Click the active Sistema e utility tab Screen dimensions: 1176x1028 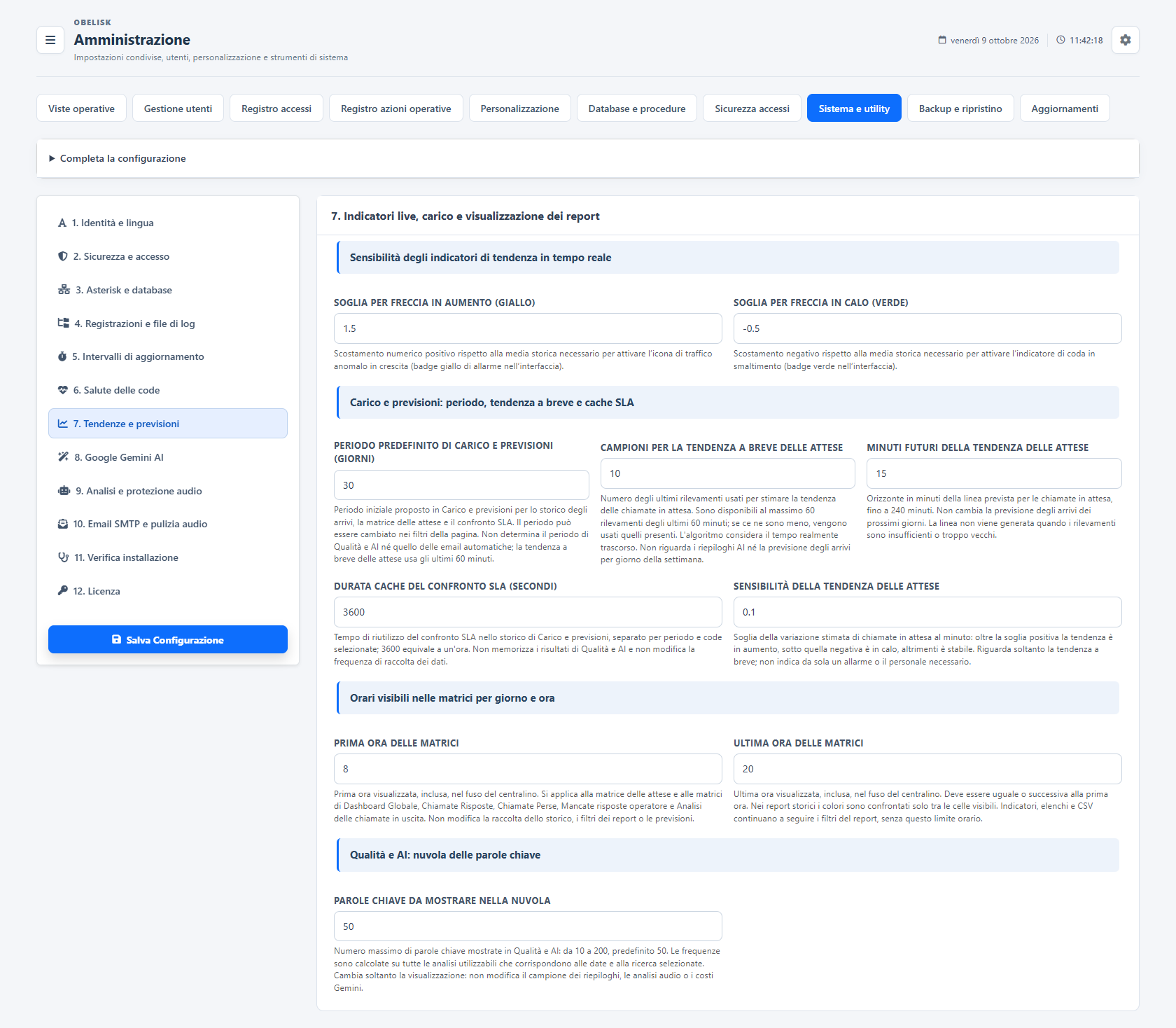click(x=854, y=109)
